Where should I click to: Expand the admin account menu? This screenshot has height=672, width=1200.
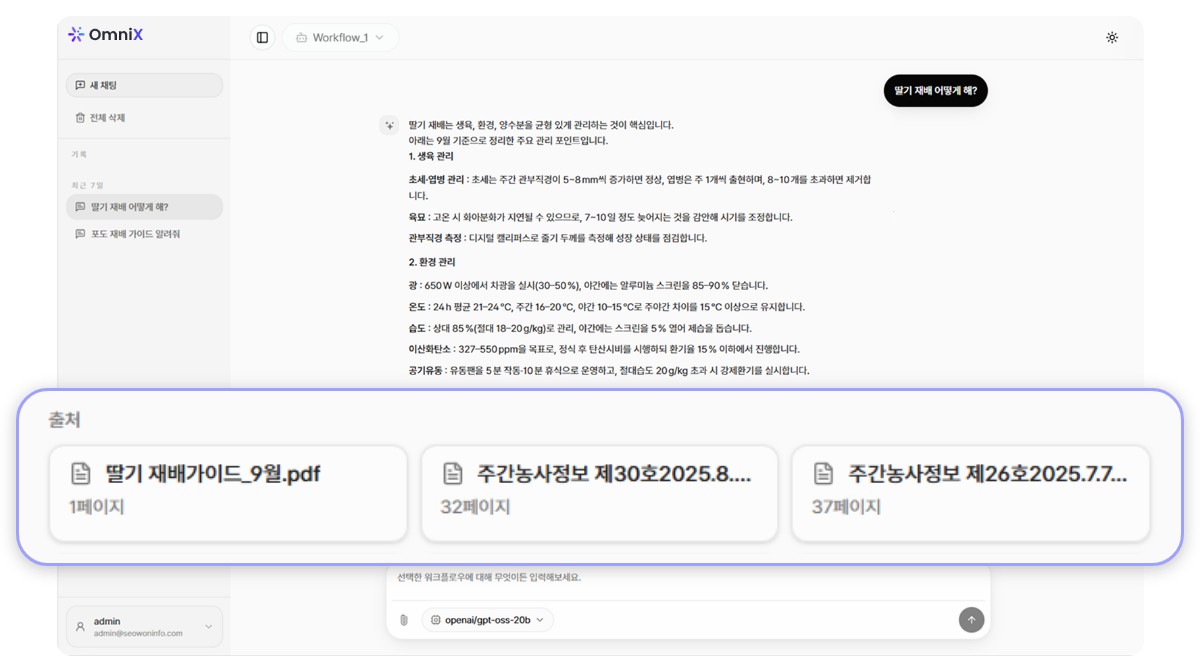pyautogui.click(x=144, y=627)
